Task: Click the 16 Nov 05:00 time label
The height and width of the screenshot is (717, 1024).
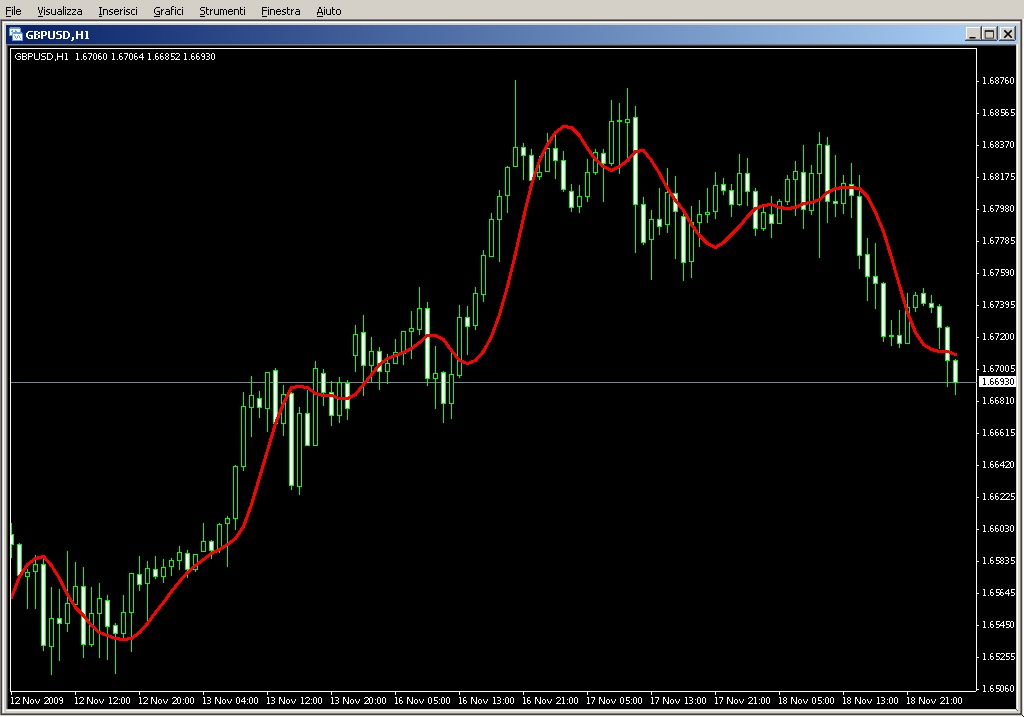Action: pos(422,701)
